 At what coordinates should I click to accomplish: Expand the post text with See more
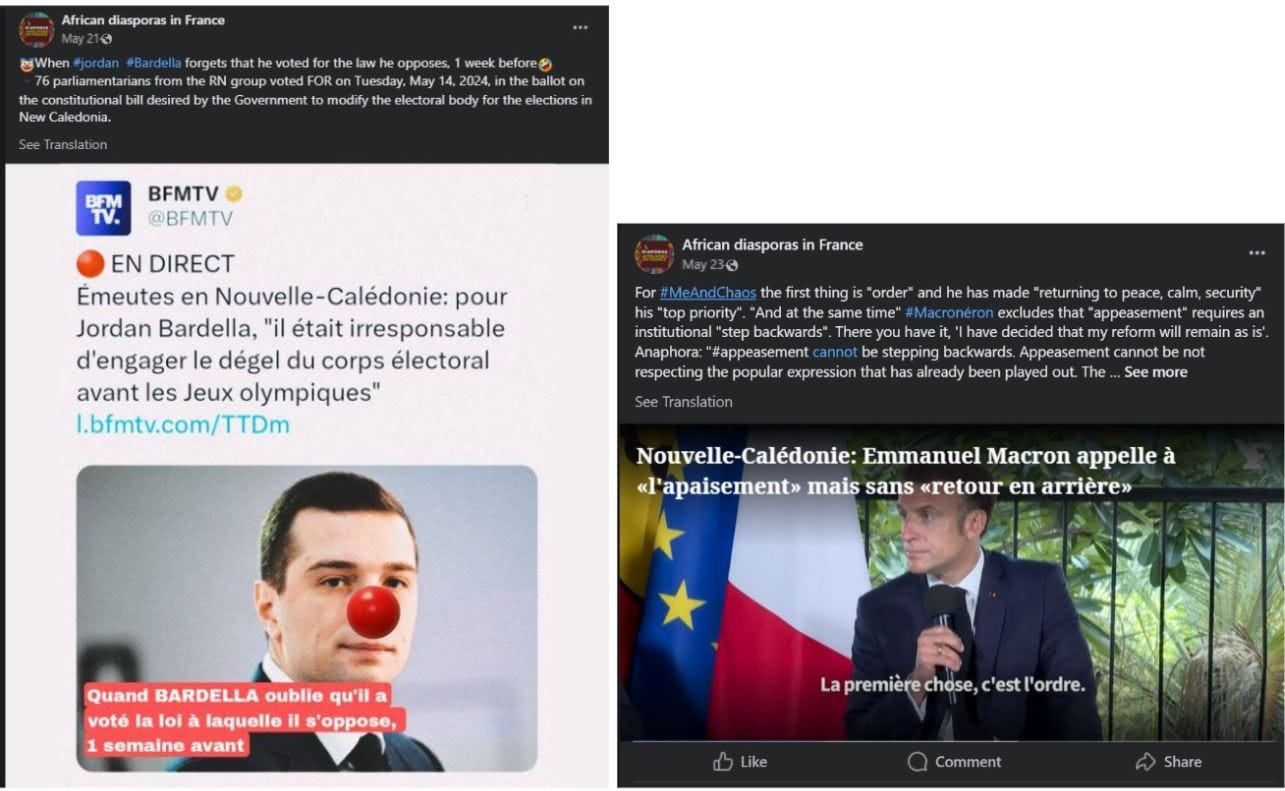point(1155,372)
